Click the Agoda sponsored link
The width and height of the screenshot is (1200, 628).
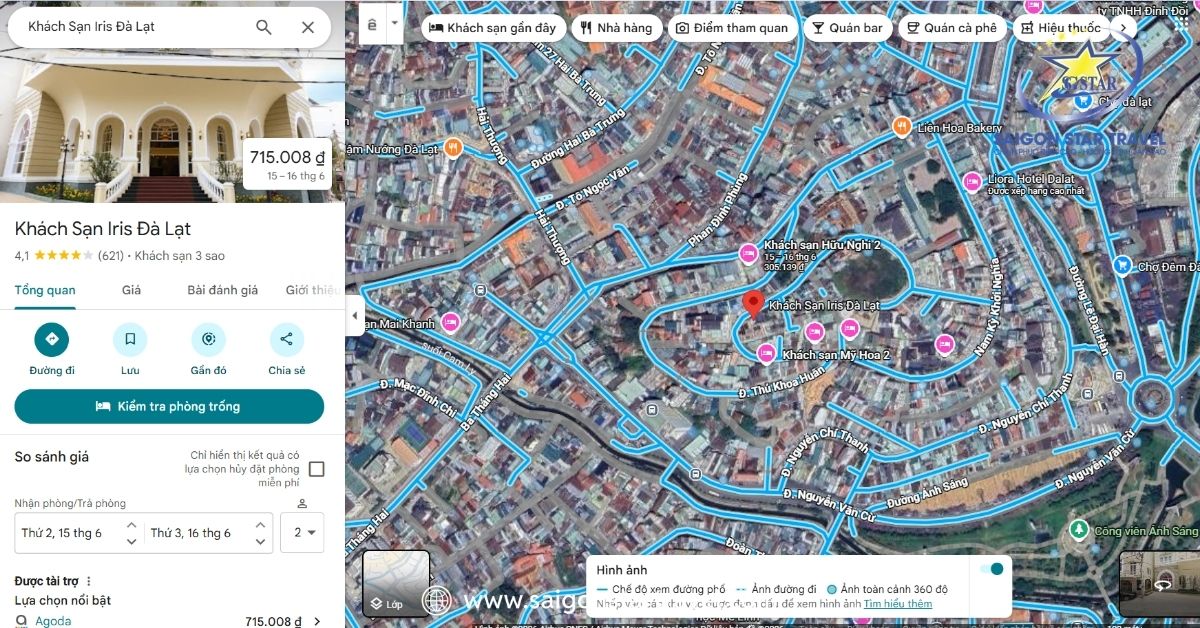[x=53, y=621]
